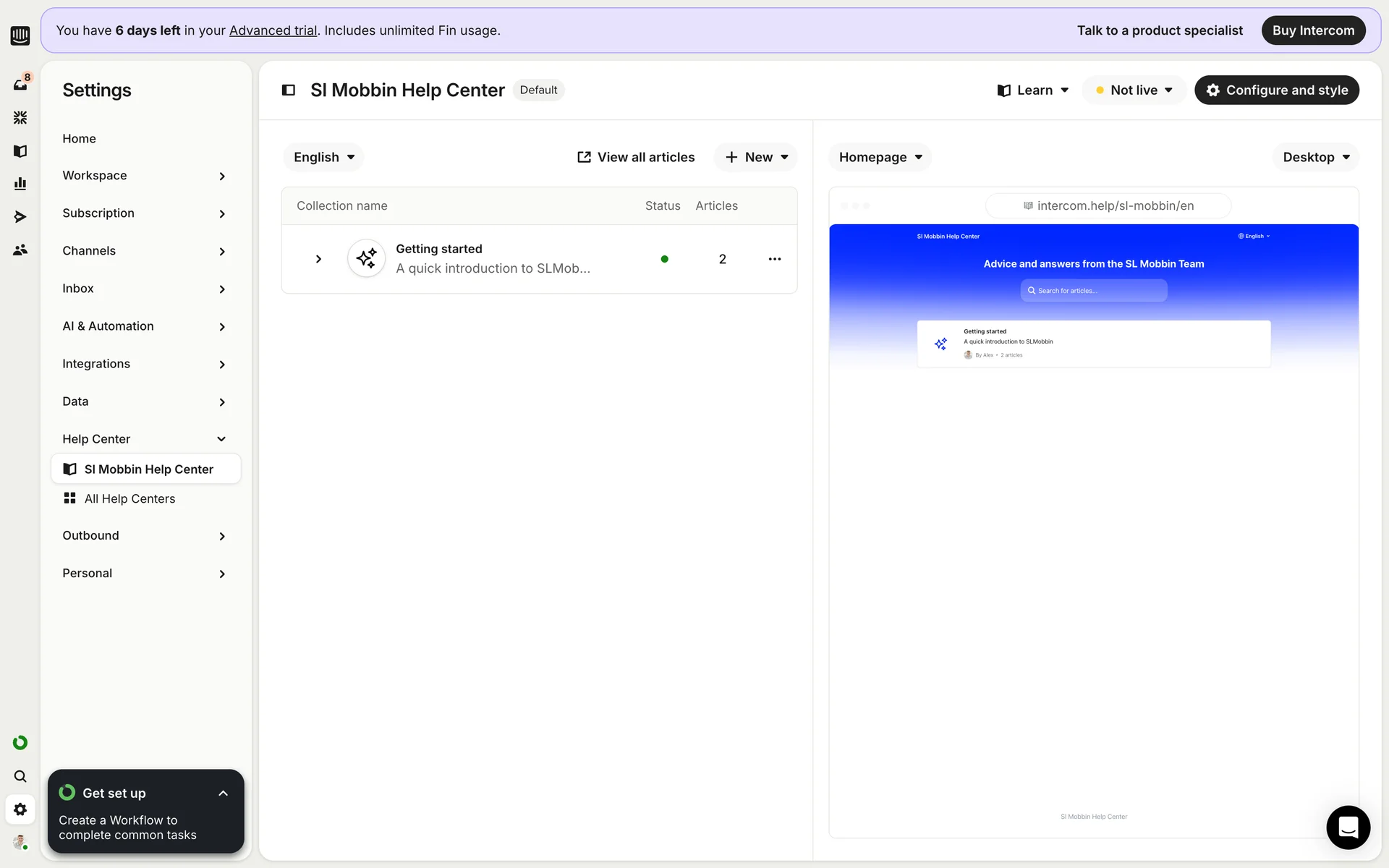The height and width of the screenshot is (868, 1389).
Task: Collapse the Get set up card
Action: click(x=223, y=793)
